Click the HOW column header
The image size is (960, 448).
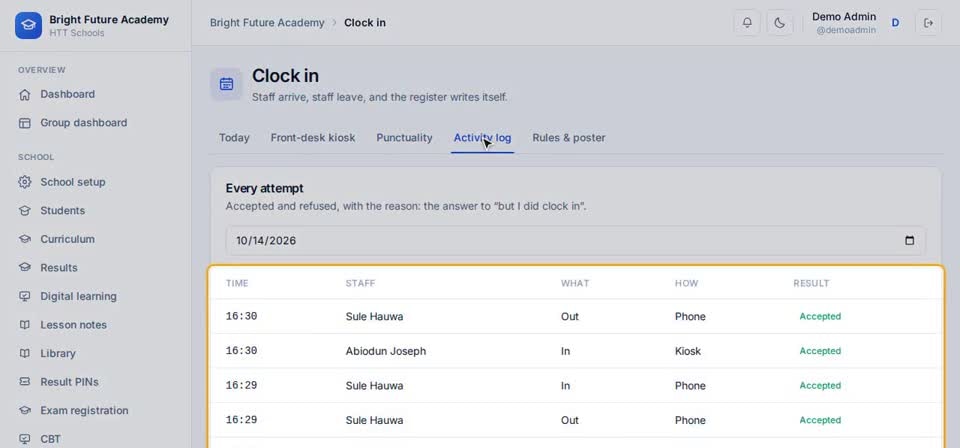(686, 283)
